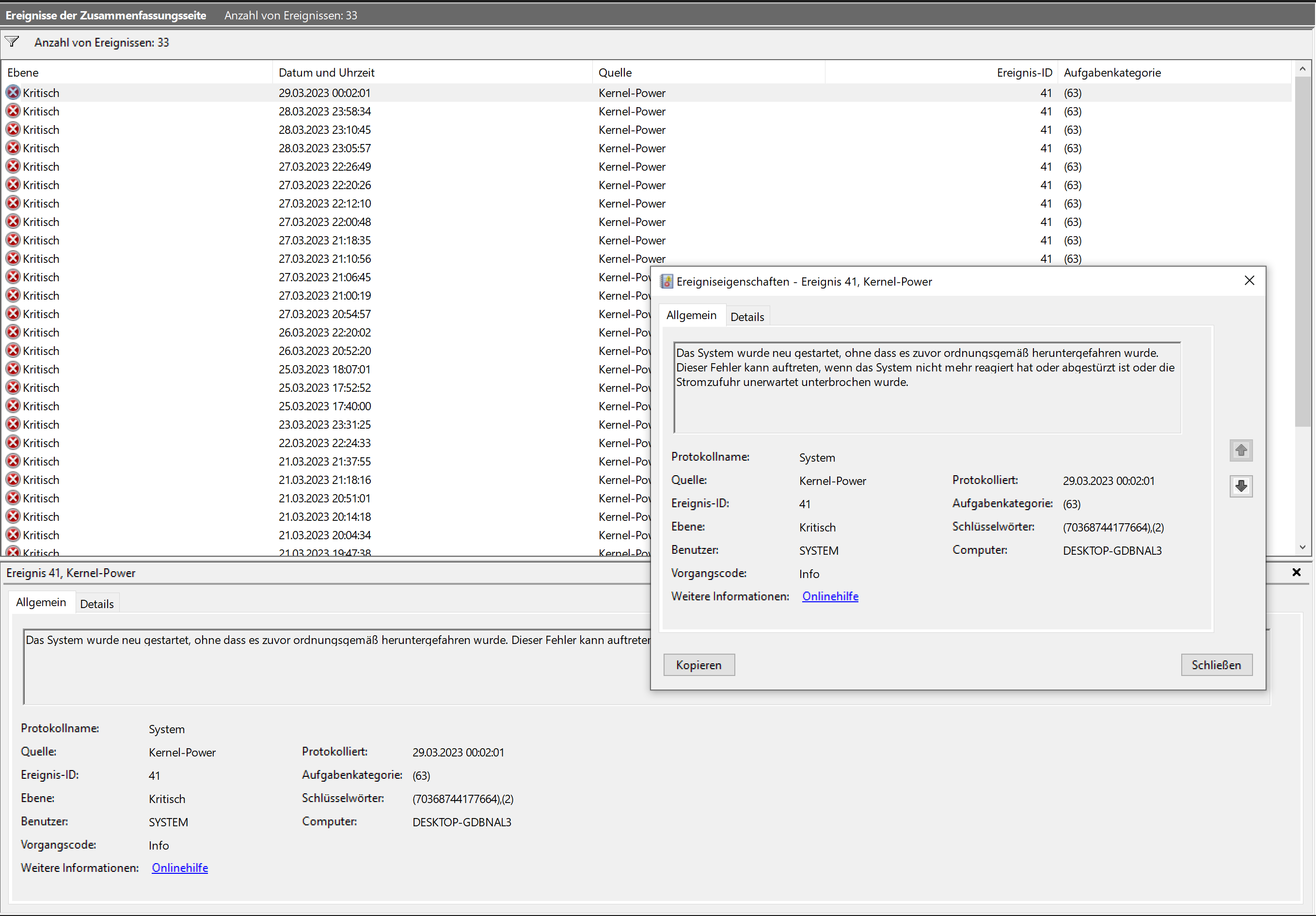Click the critical error icon of the 28.03.2023 23:58:34 event
This screenshot has width=1316, height=916.
[13, 111]
